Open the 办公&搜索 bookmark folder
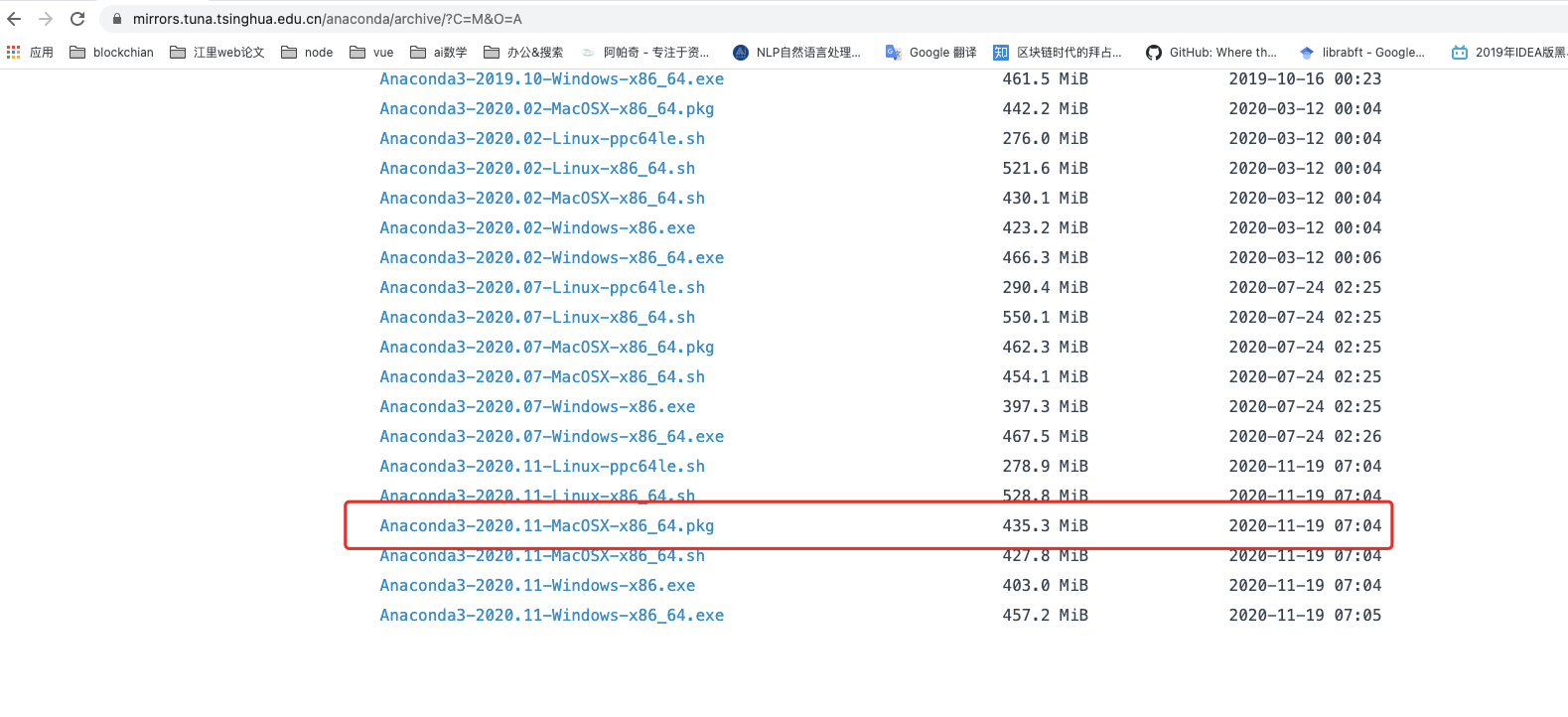Viewport: 1568px width, 717px height. (x=523, y=53)
